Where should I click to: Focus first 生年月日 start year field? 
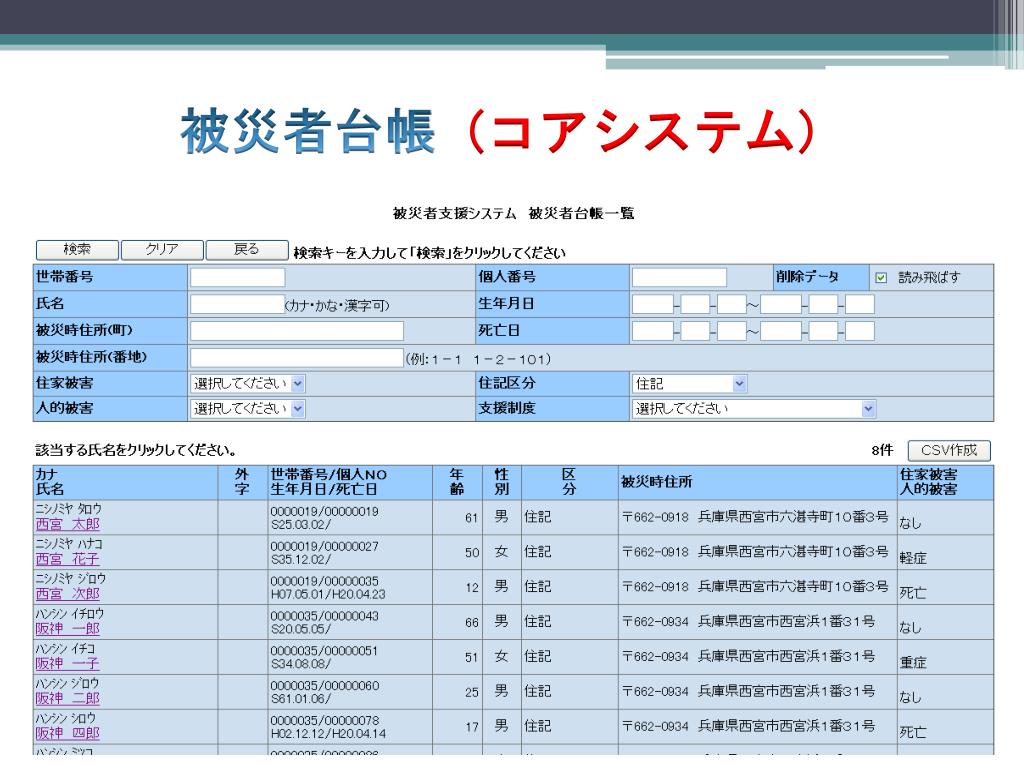point(652,304)
